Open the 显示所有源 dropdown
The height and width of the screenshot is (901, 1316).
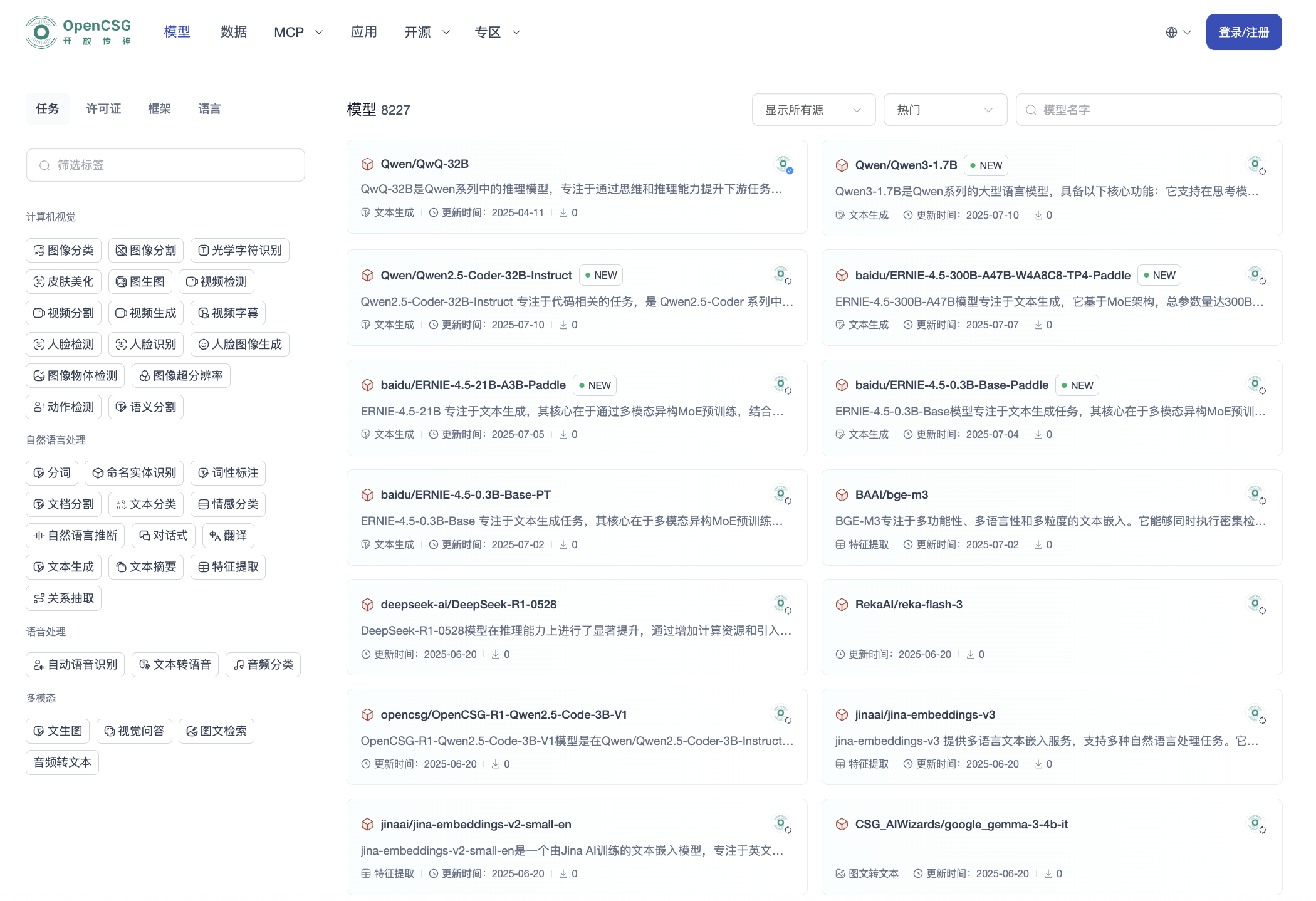pos(813,110)
